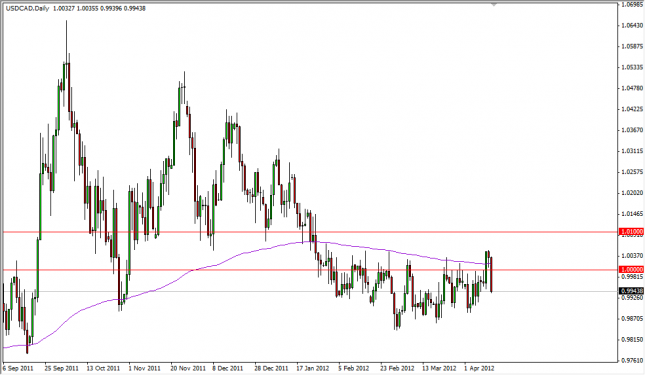Click the 0.99815 price axis label

point(632,277)
